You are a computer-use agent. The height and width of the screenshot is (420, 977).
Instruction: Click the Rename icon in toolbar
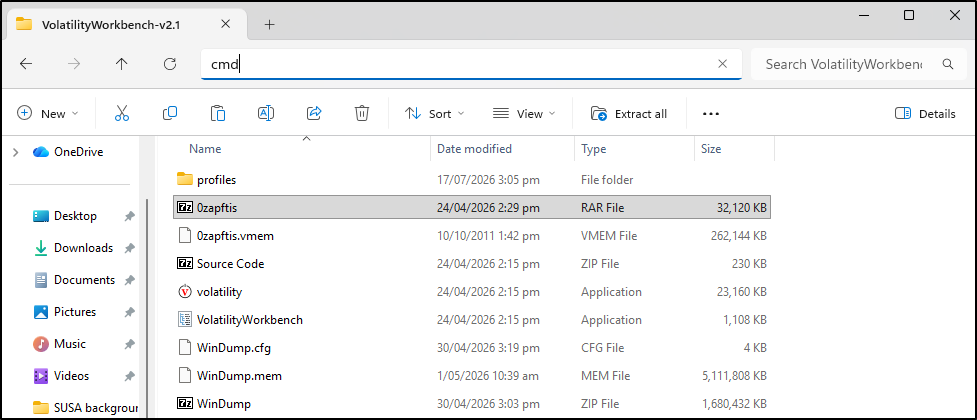pos(266,113)
